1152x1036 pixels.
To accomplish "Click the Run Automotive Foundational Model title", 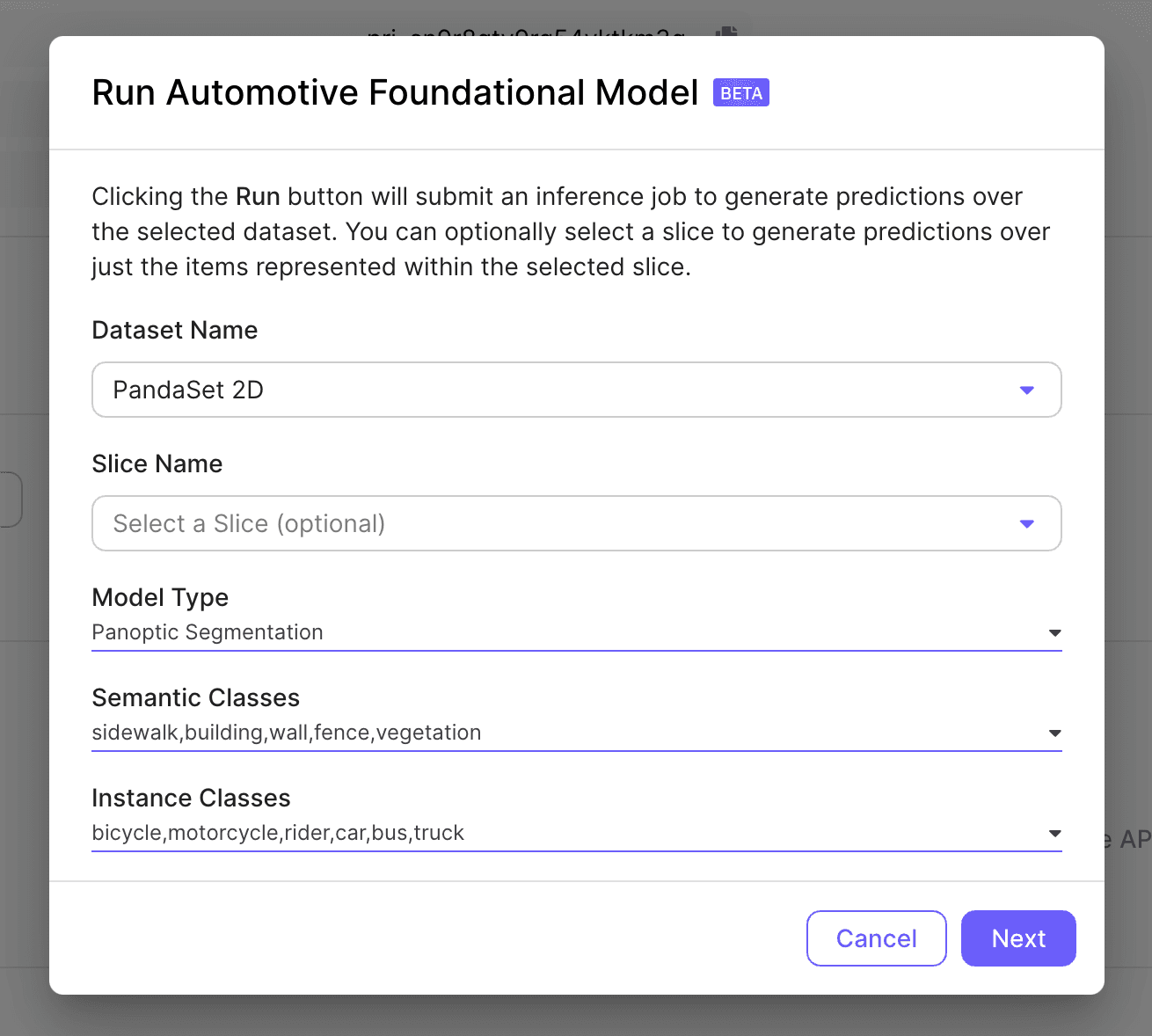I will (x=395, y=92).
